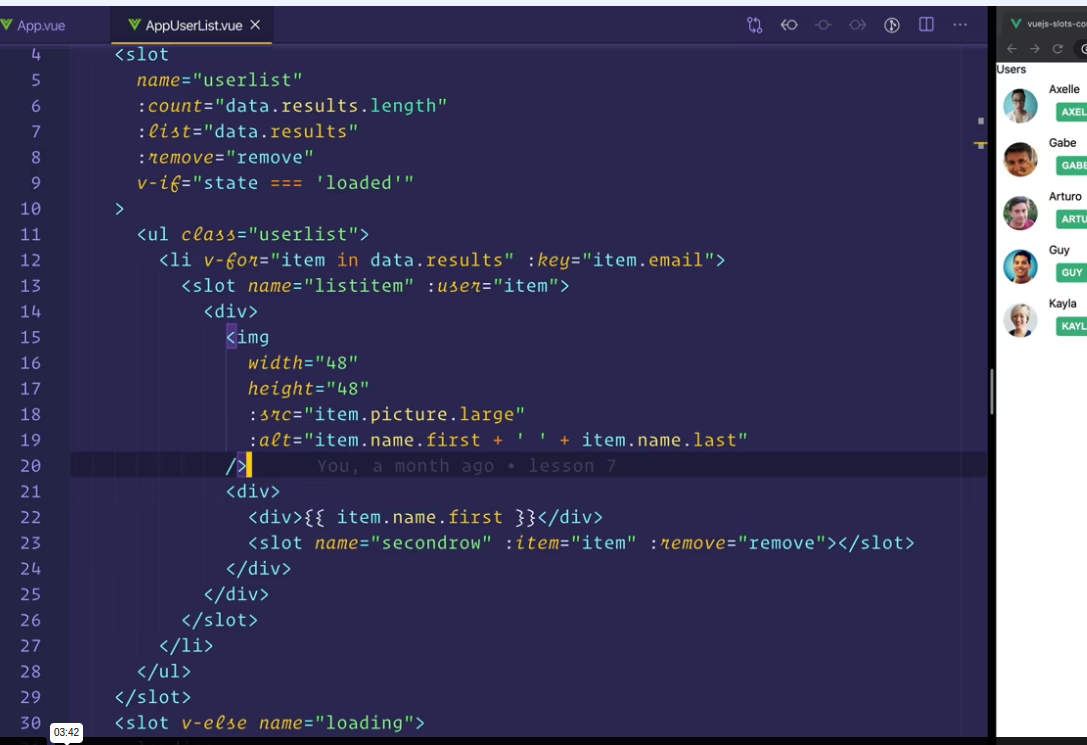Screen dimensions: 1087x745
Task: Click the :list="data.results" binding
Action: [x=247, y=132]
